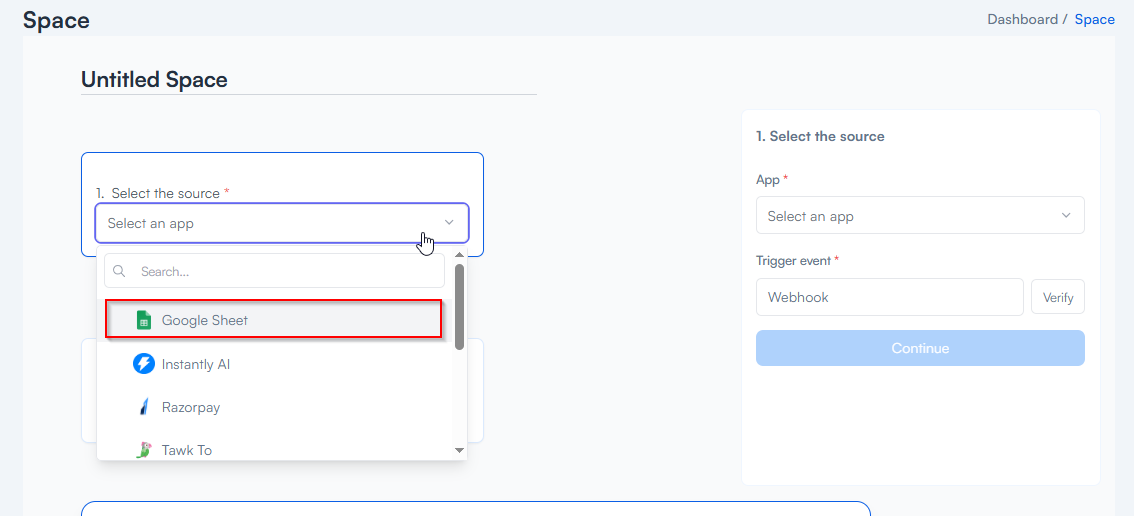Choose Instantly AI as the source app
Image resolution: width=1134 pixels, height=516 pixels.
click(x=196, y=364)
